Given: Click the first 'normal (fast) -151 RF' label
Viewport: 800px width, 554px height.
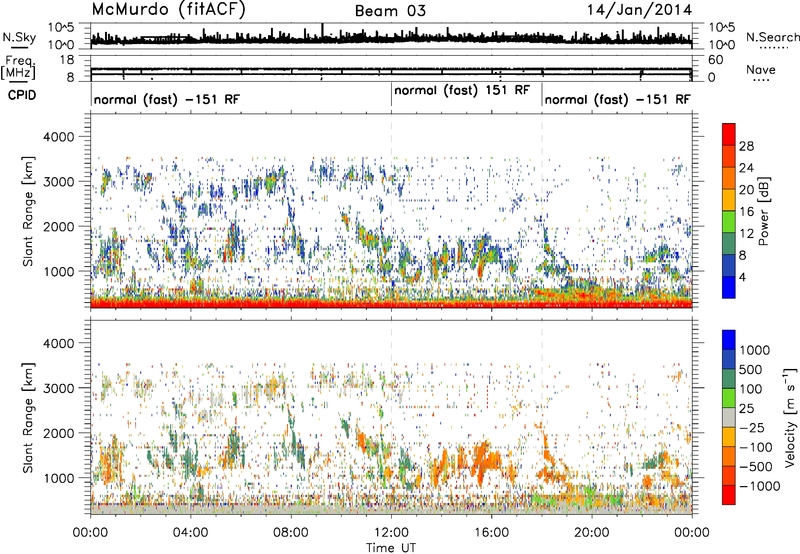Looking at the screenshot, I should [x=166, y=99].
